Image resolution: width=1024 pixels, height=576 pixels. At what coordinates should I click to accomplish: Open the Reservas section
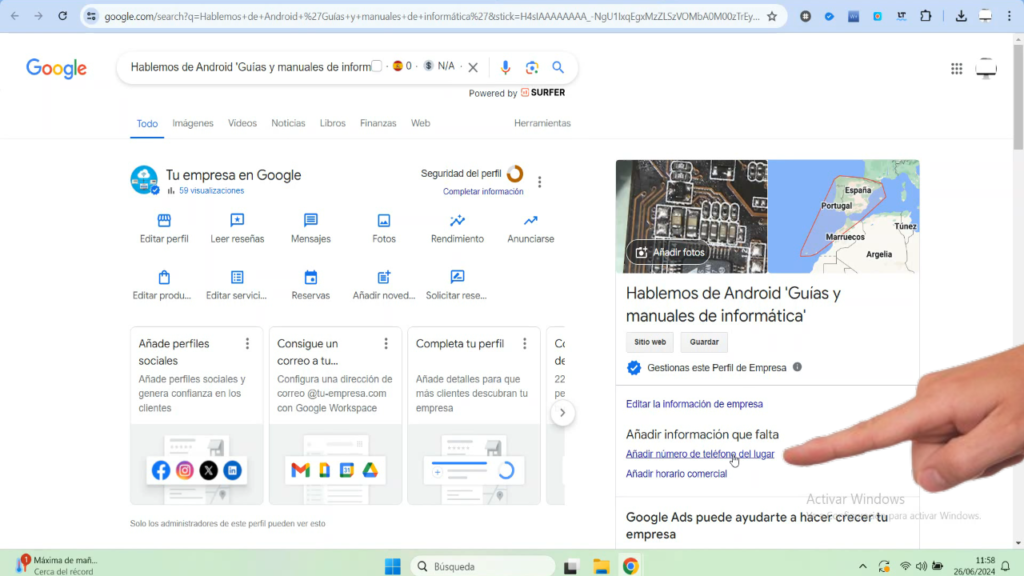tap(310, 279)
